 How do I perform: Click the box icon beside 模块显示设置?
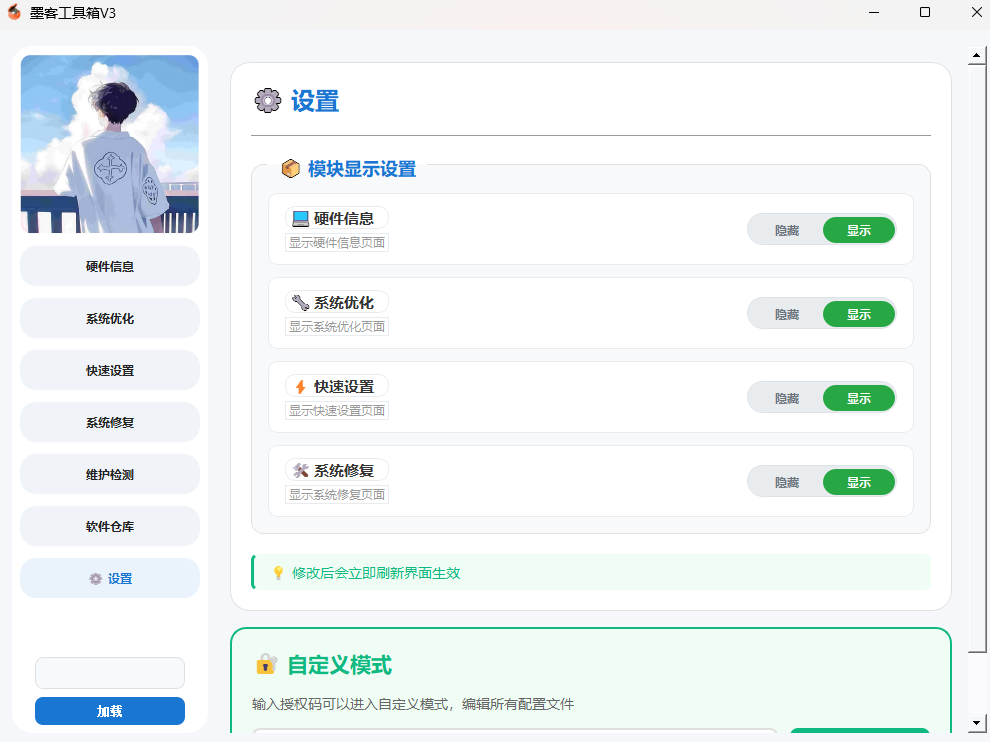tap(291, 169)
